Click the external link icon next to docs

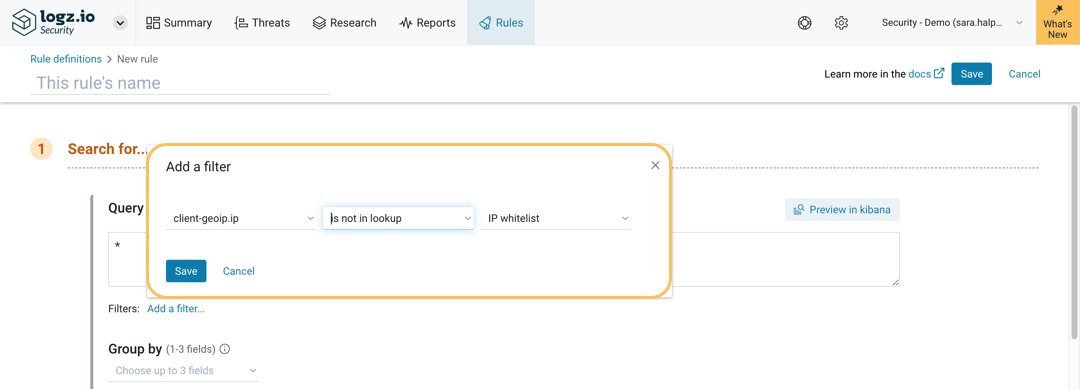[939, 74]
